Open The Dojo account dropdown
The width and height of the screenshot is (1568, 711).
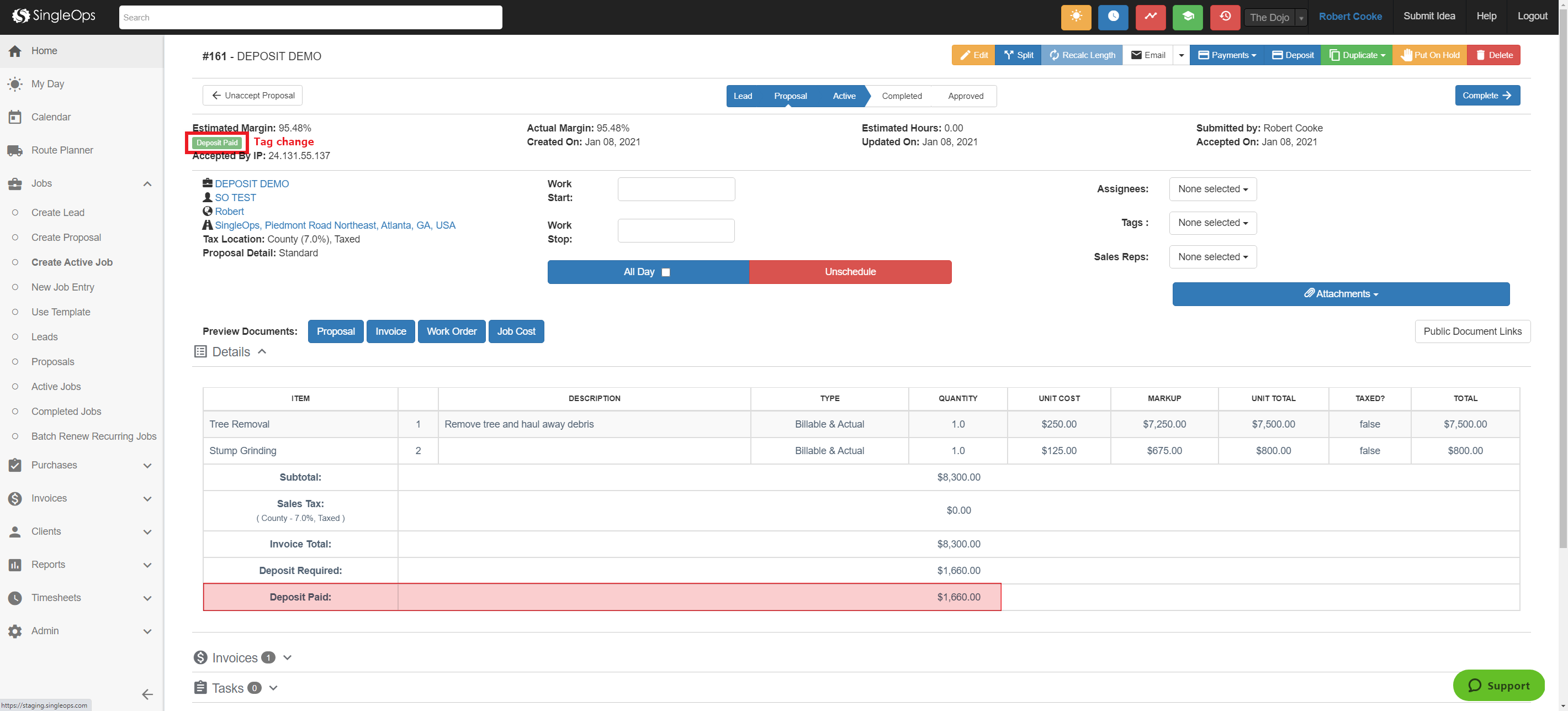[1275, 17]
